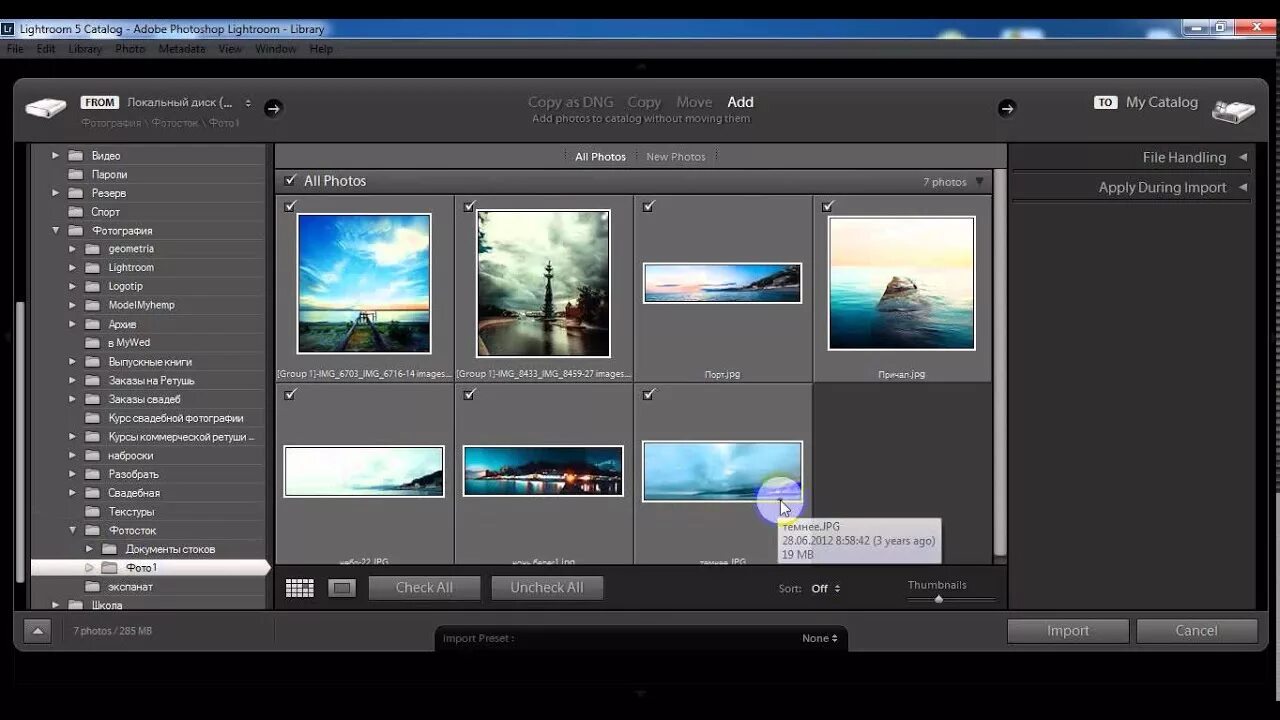
Task: Click the folder icon next to Спорт
Action: click(75, 212)
